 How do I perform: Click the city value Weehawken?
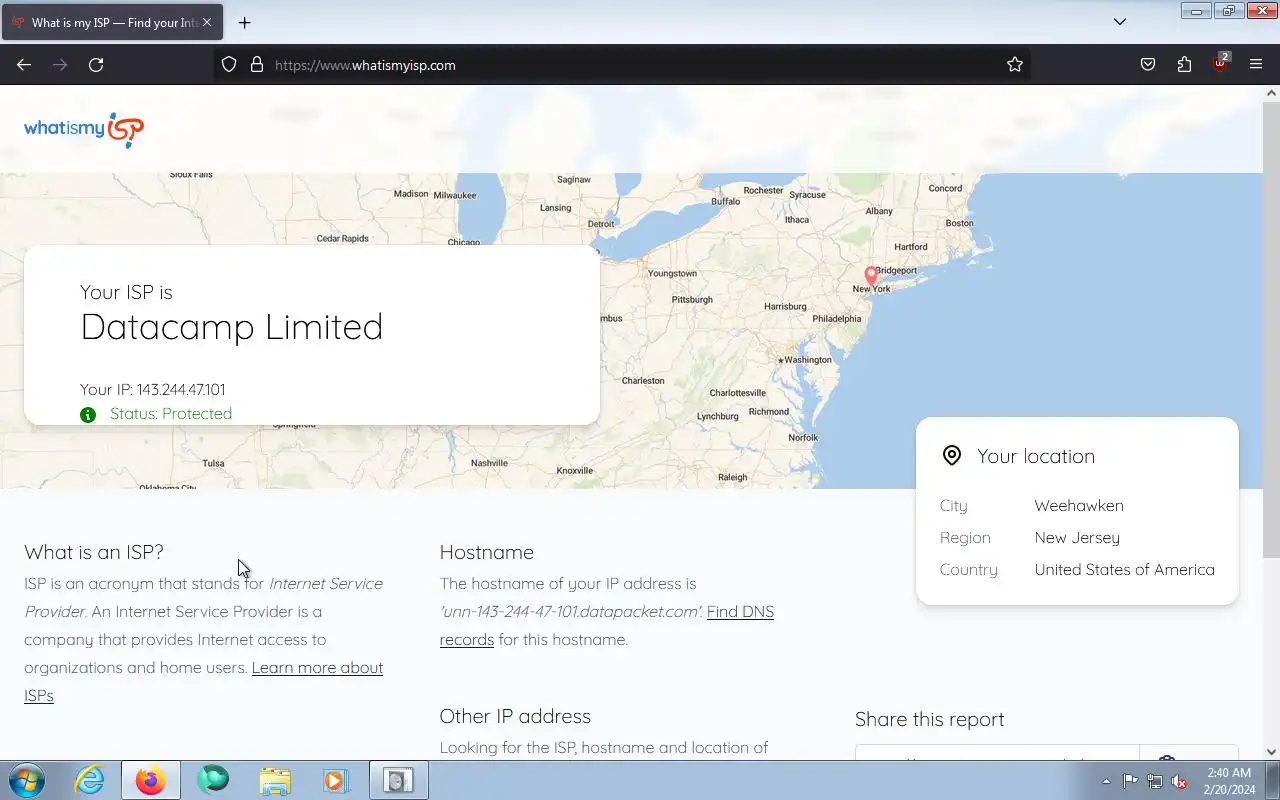tap(1079, 506)
